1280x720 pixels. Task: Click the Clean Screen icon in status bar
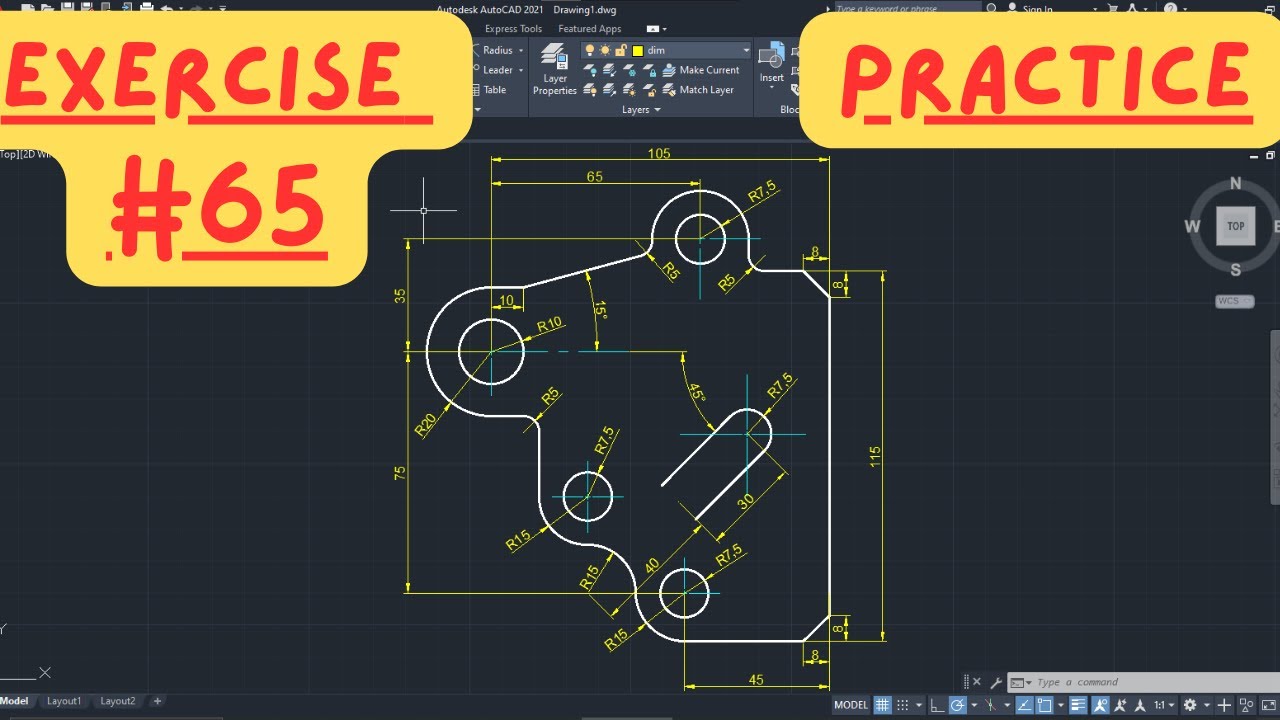(1269, 705)
